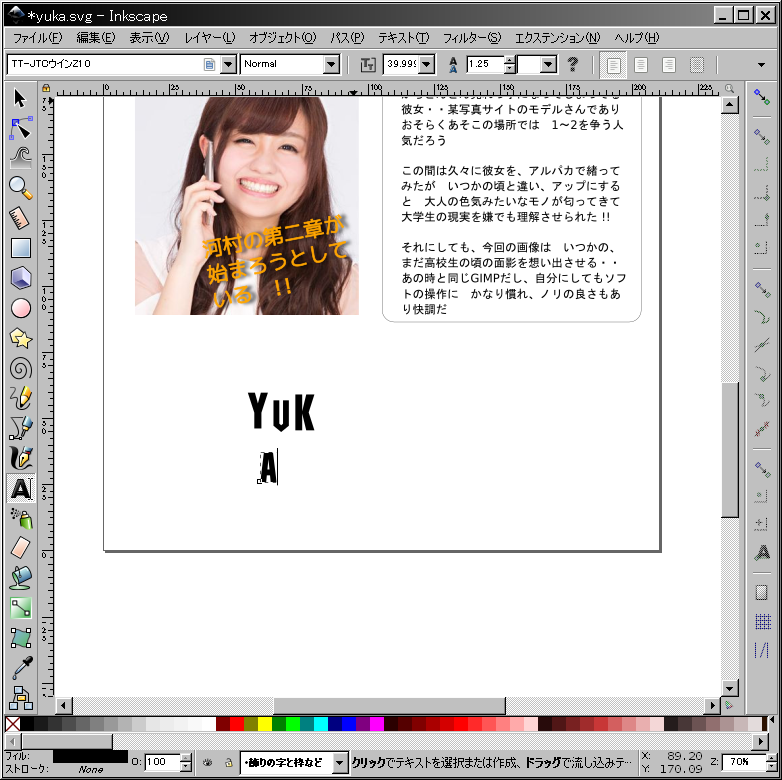The image size is (782, 780).
Task: Click the no-color X swatch
Action: 12,724
